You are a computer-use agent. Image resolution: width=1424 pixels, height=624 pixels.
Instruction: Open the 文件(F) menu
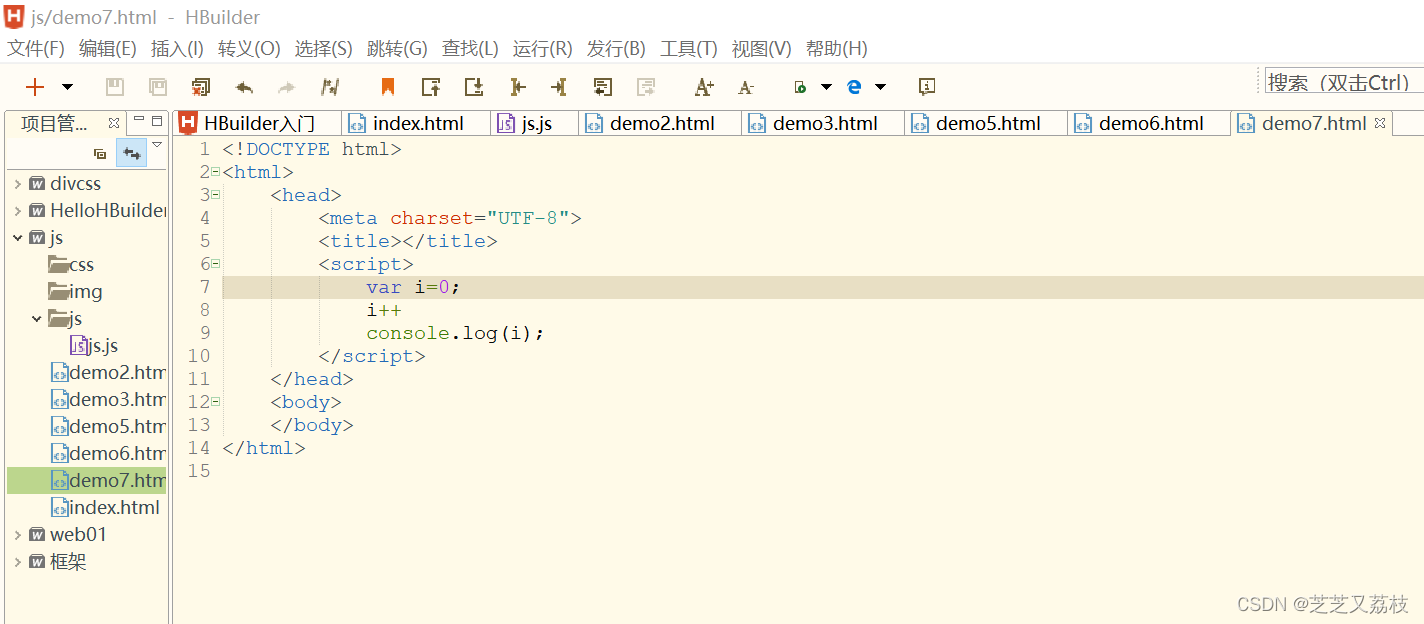point(36,48)
